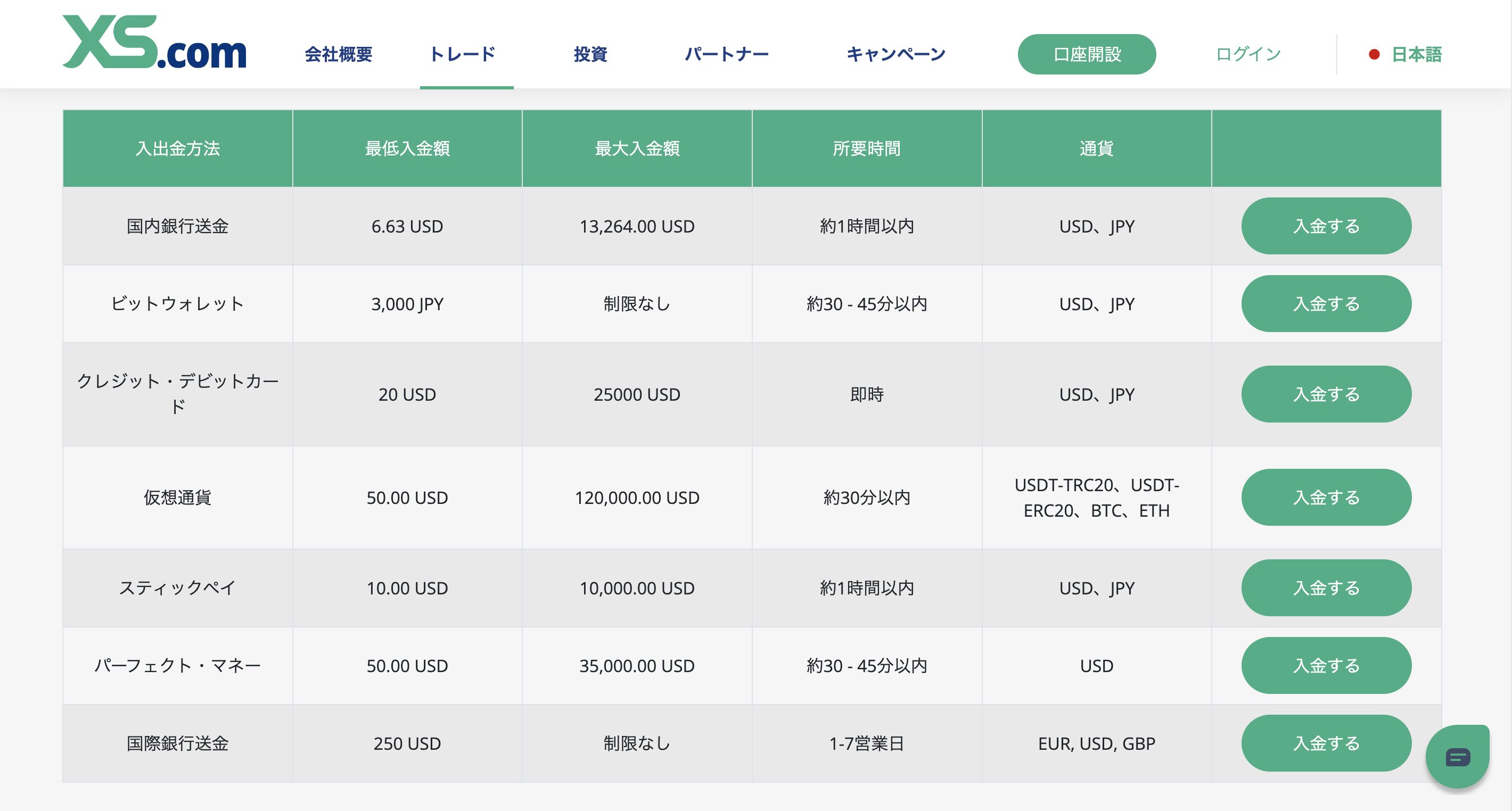This screenshot has width=1512, height=811.
Task: Click 入金する for 国際銀行送金
Action: pos(1326,743)
